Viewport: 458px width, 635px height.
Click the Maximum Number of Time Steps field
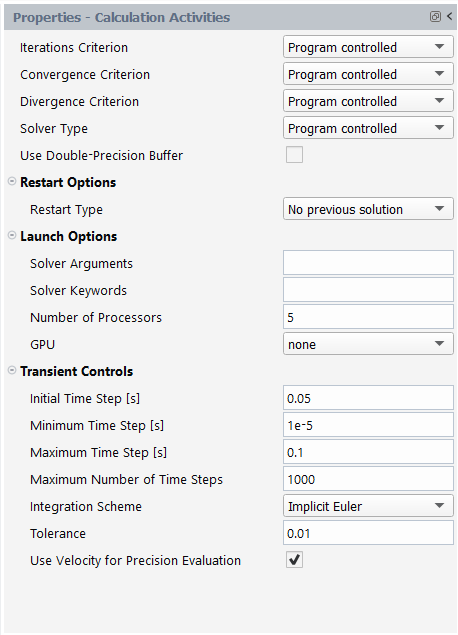368,479
